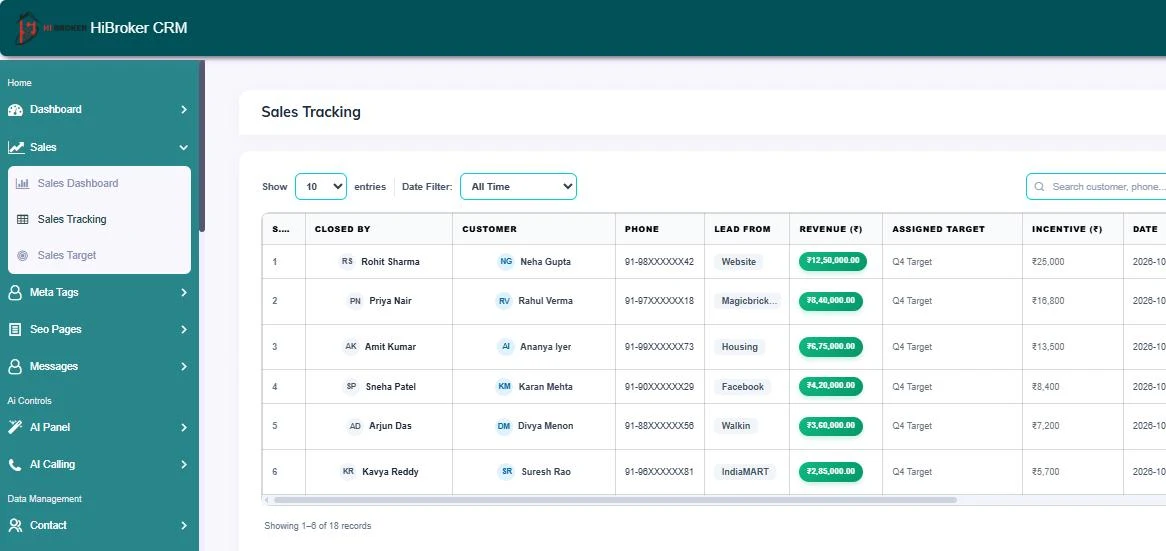Click Arjun Das's AD avatar
This screenshot has width=1166, height=551.
point(355,426)
